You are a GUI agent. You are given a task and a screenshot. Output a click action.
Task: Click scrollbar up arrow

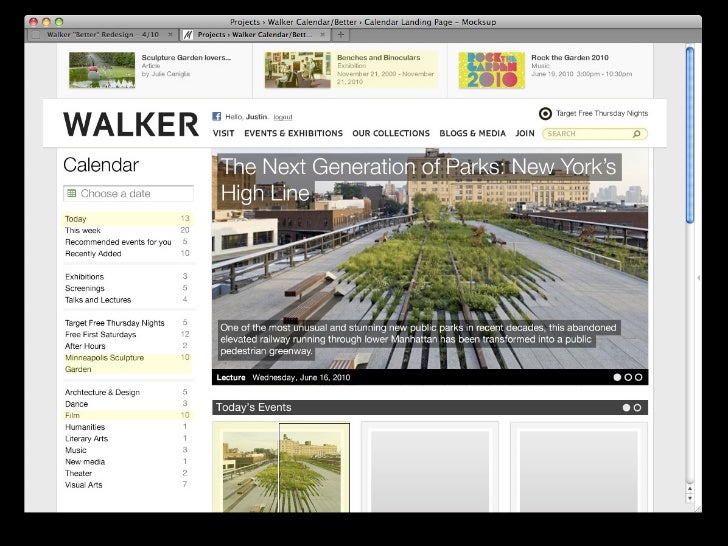[x=690, y=489]
